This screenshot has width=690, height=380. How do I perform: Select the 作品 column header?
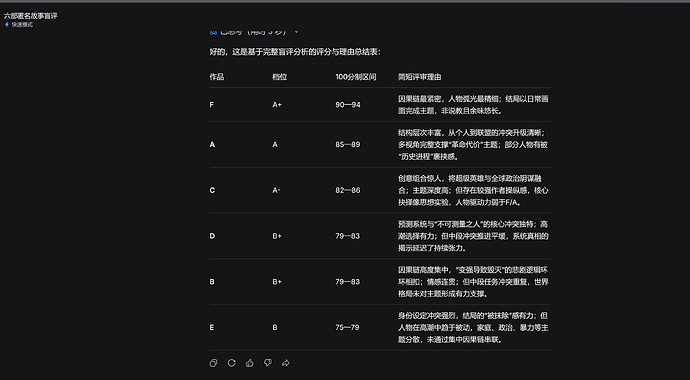coord(217,77)
